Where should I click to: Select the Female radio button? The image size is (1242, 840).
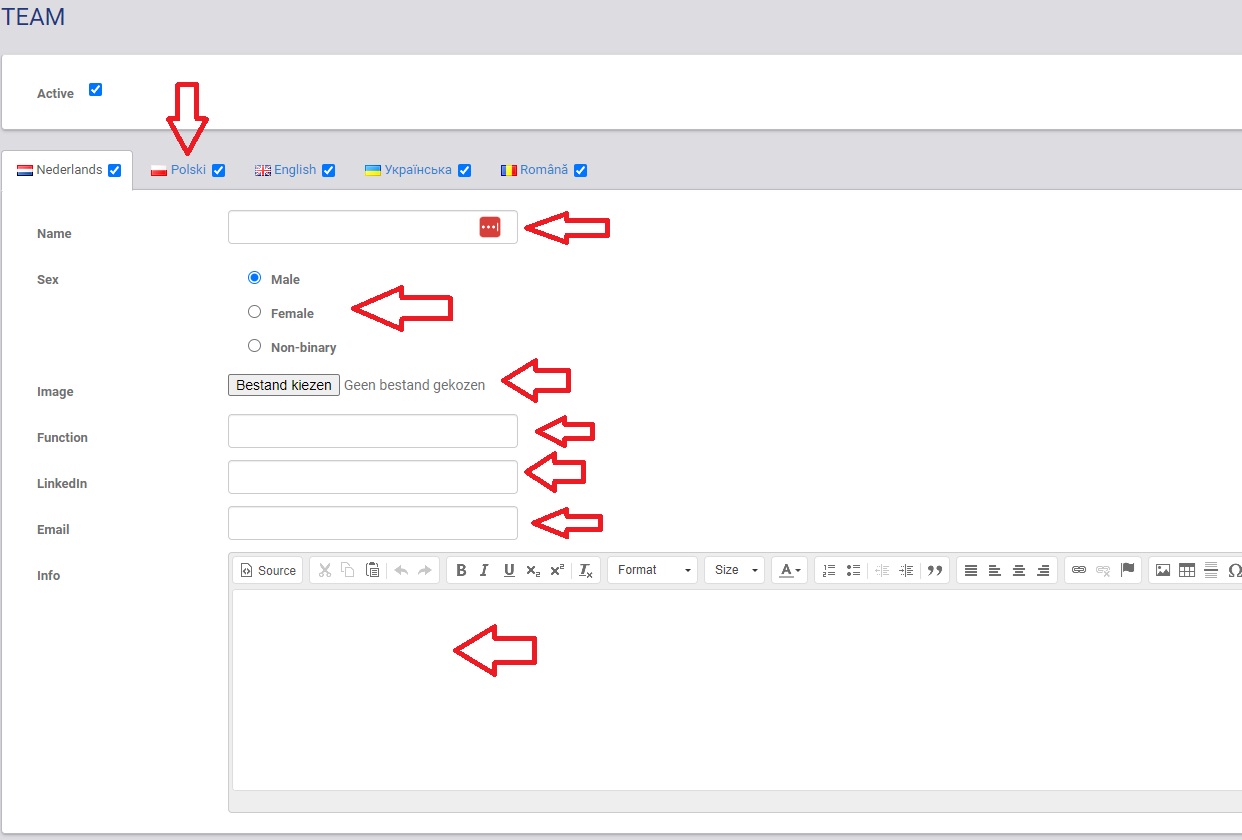click(x=254, y=312)
